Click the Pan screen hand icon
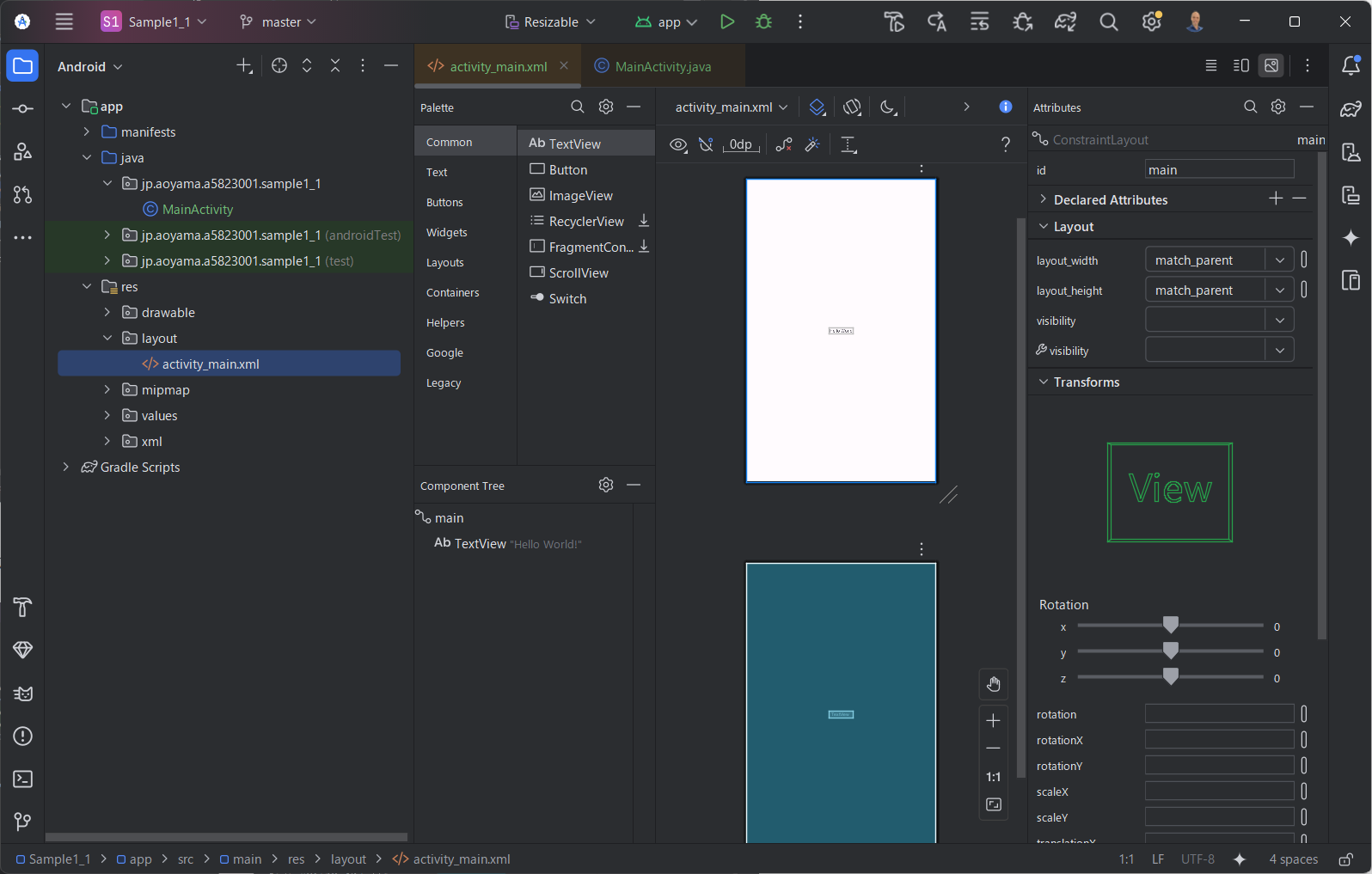The image size is (1372, 874). coord(993,684)
